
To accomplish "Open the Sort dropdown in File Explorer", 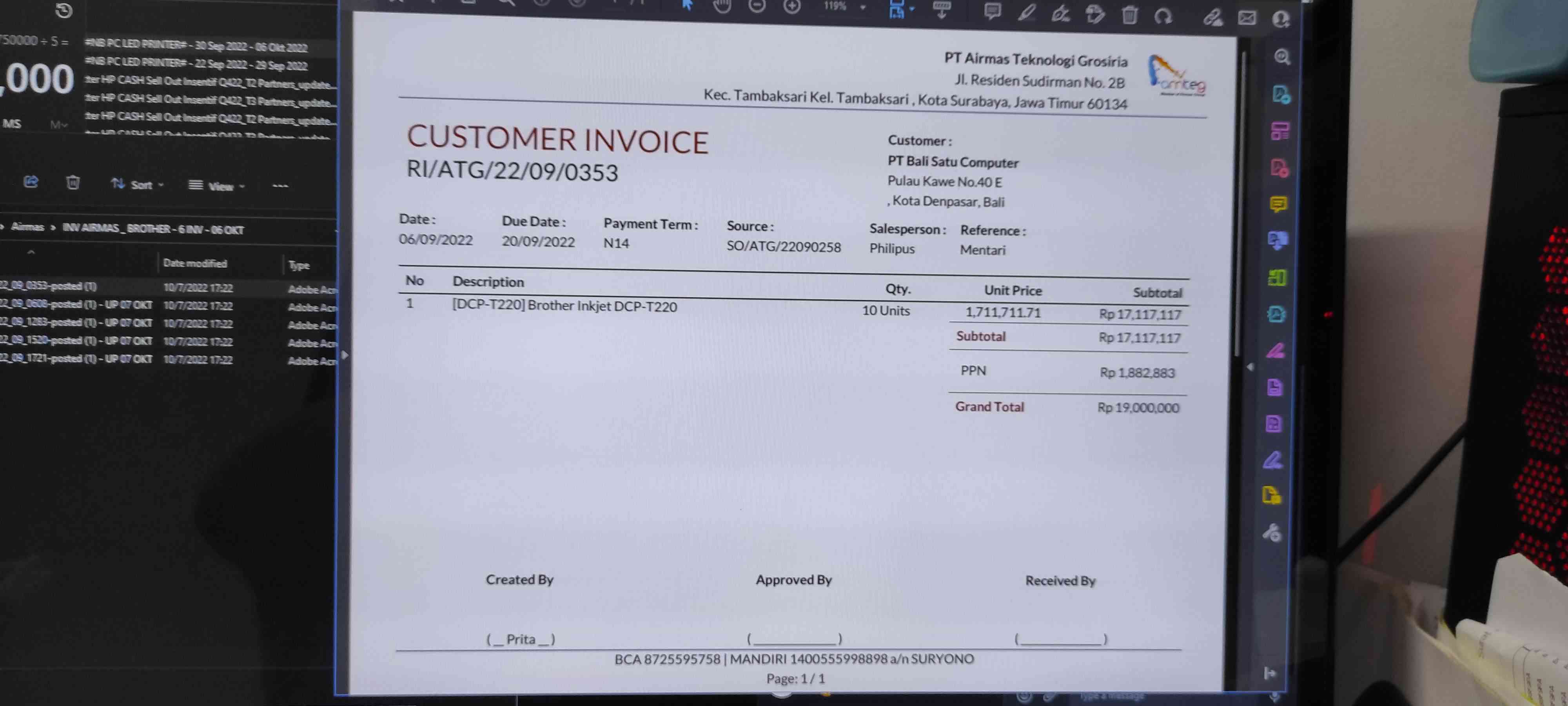I will click(x=138, y=185).
